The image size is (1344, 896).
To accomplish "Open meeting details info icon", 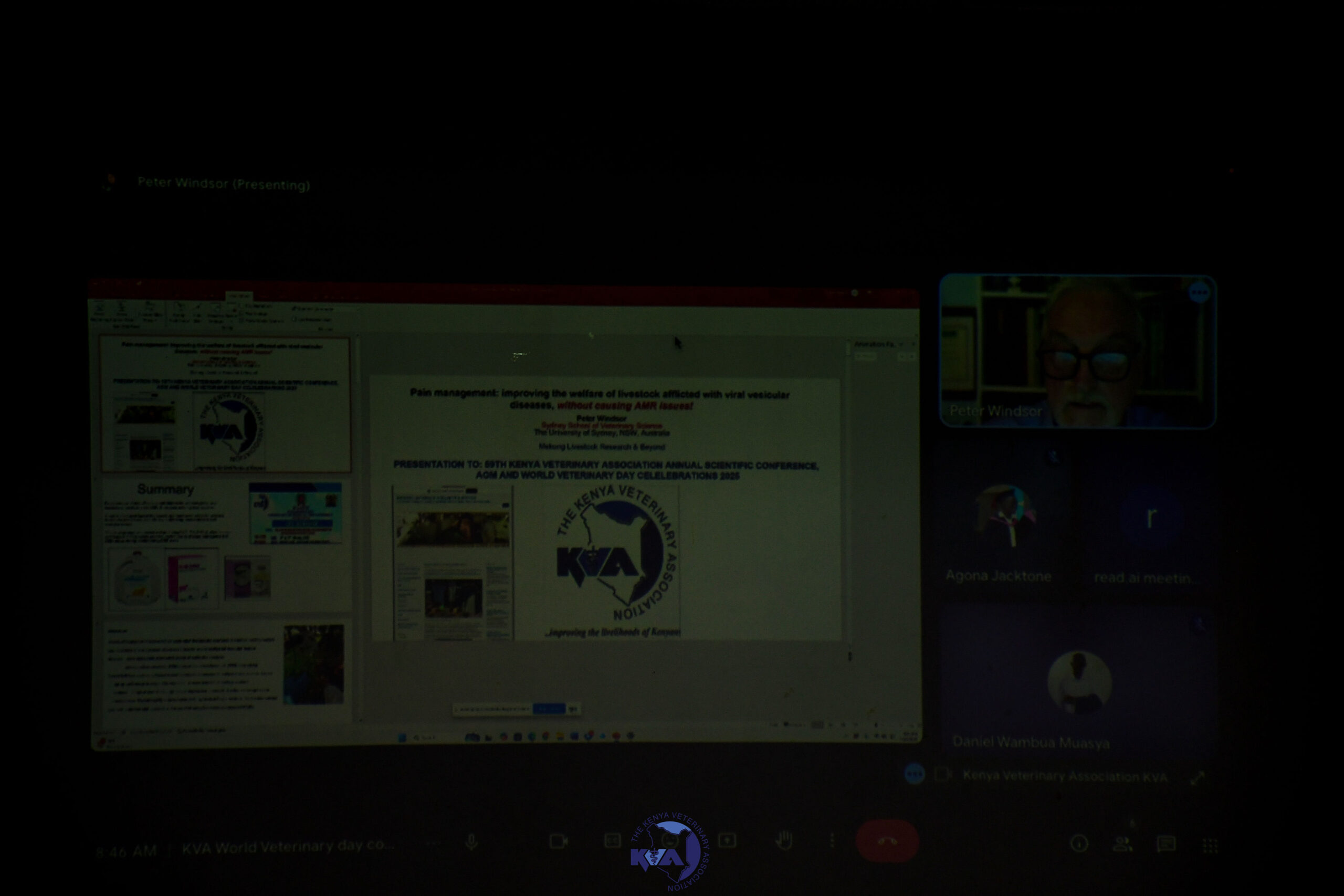I will 1079,844.
